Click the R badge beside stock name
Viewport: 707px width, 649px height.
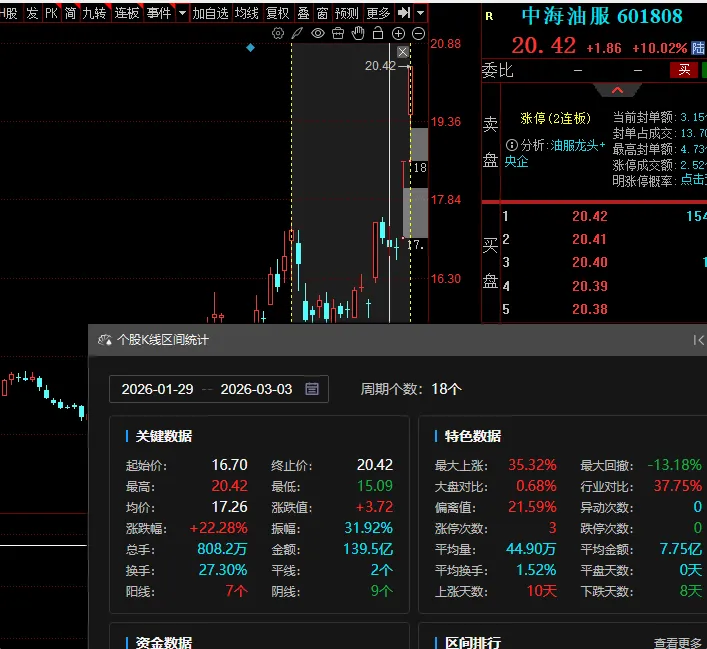coord(489,17)
